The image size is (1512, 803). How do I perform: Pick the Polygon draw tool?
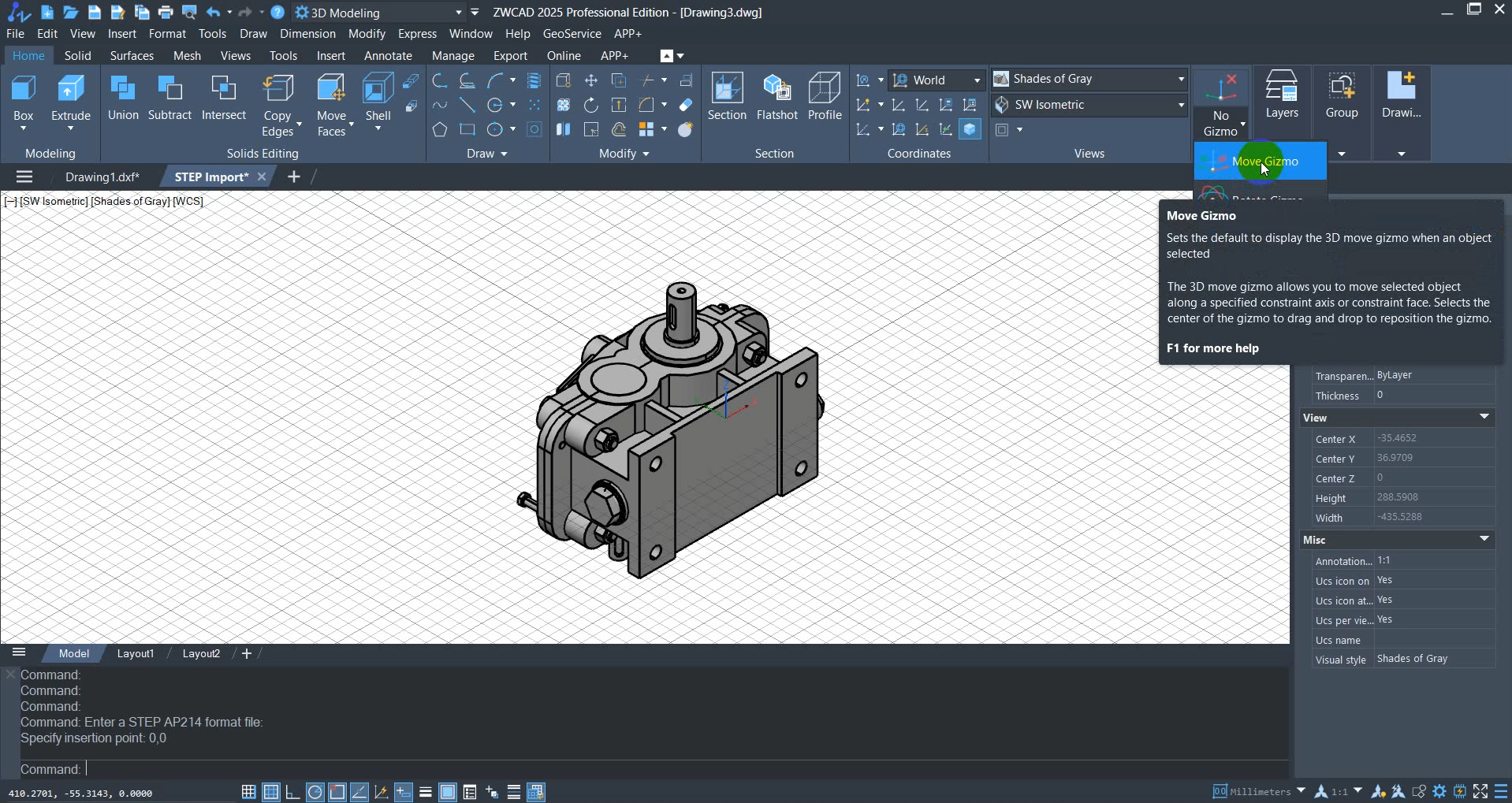[x=440, y=129]
